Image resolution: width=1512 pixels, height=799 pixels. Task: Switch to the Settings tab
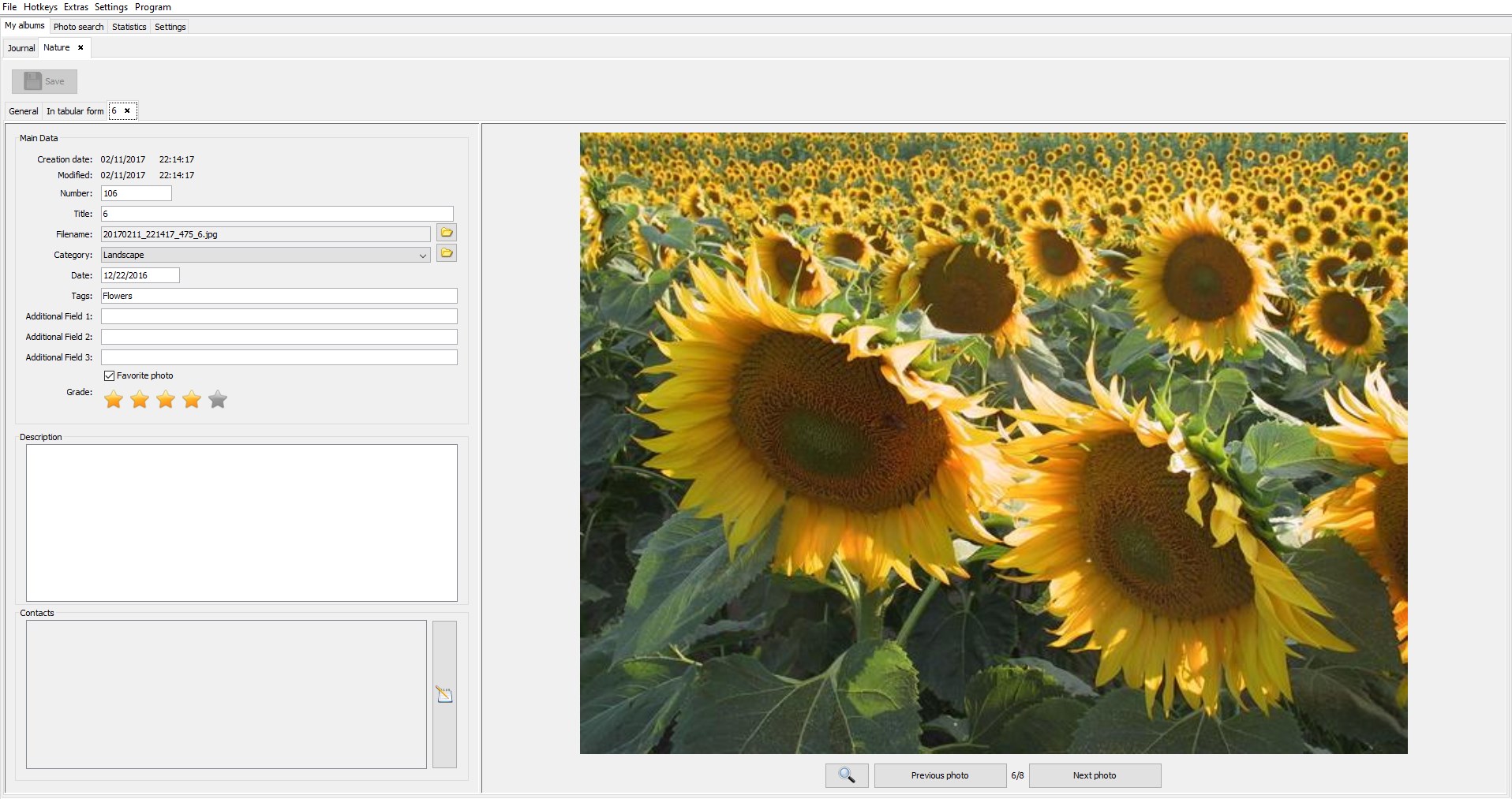170,27
